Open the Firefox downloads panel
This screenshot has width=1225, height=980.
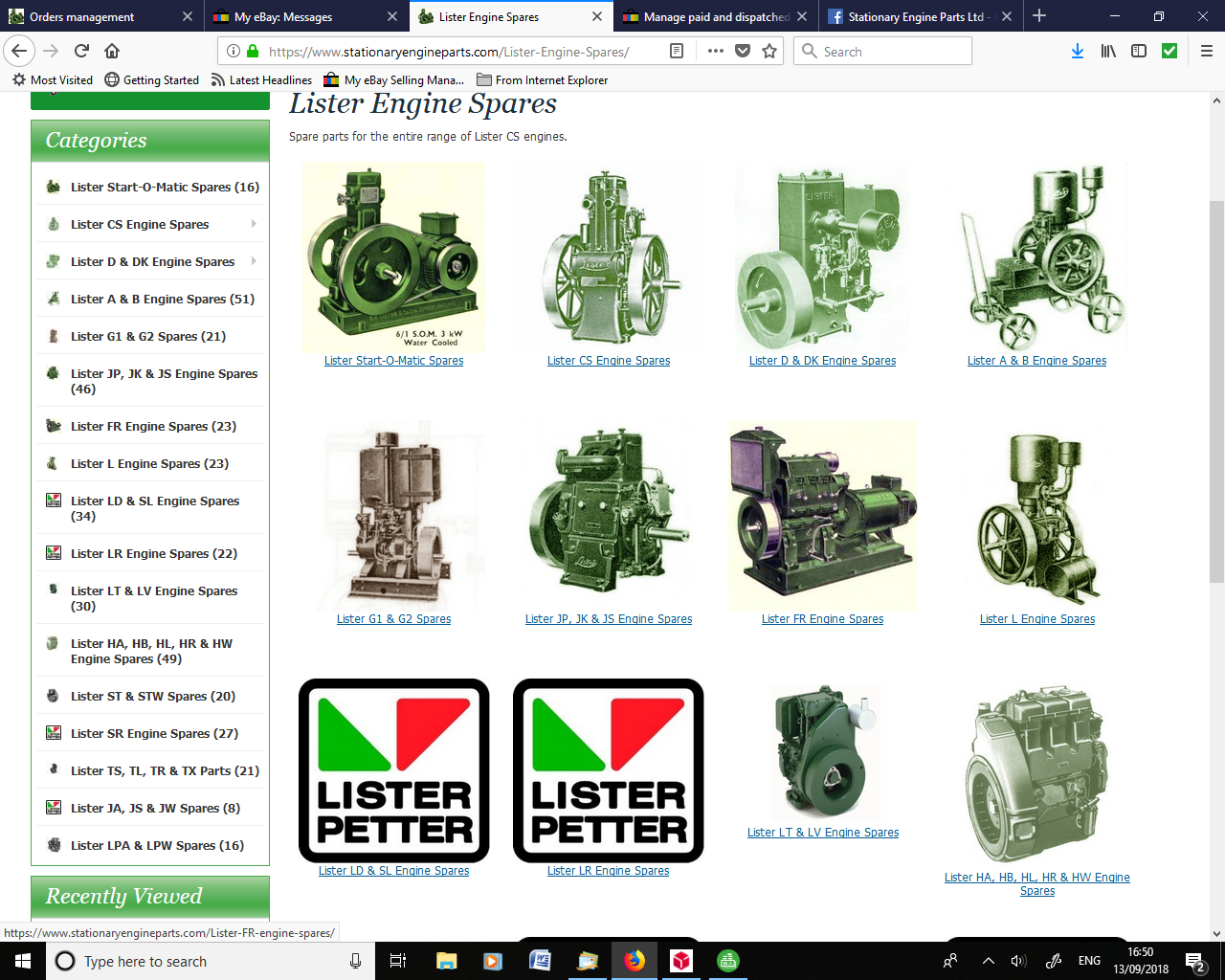(1078, 51)
